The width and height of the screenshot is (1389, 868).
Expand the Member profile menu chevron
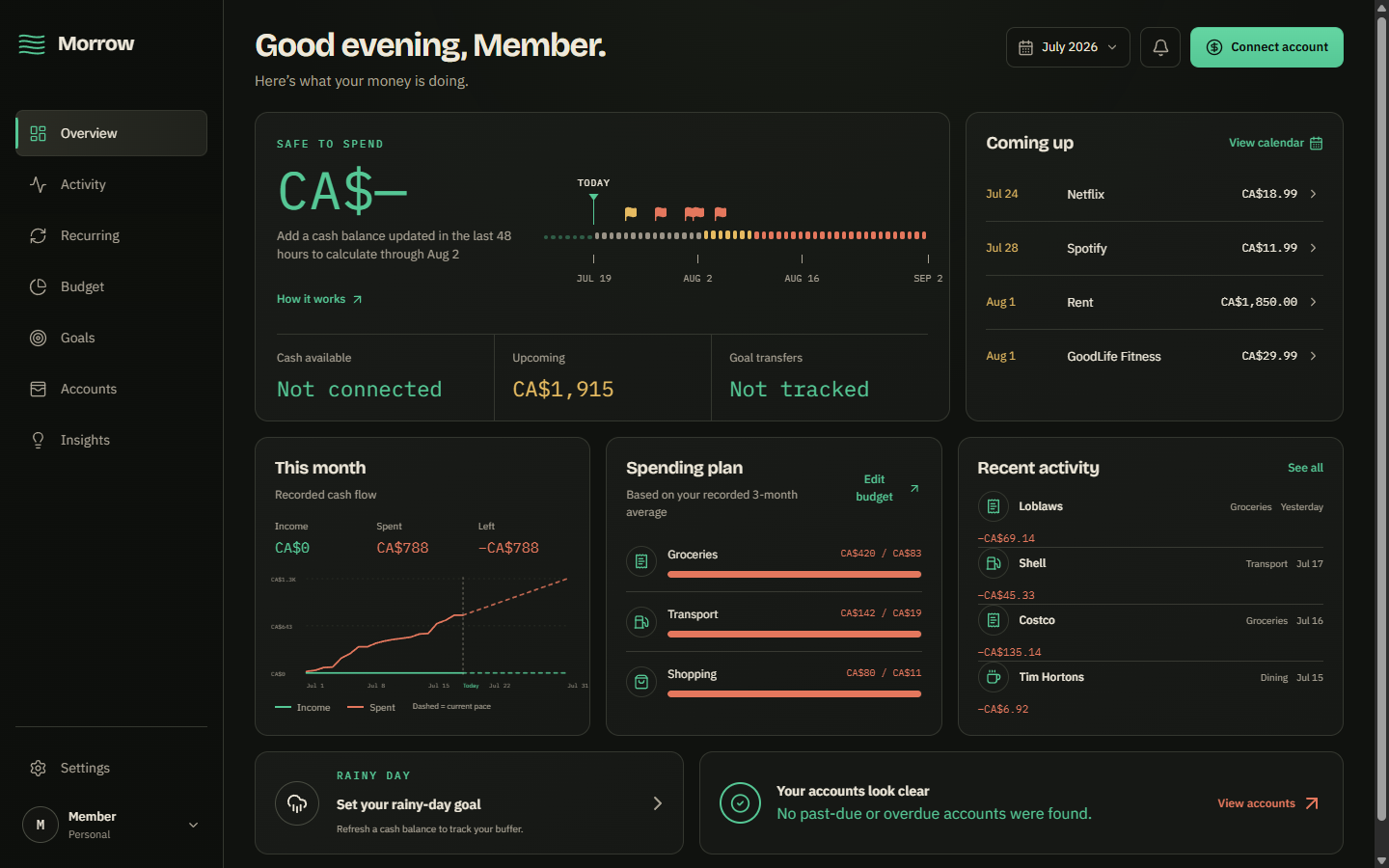tap(193, 825)
